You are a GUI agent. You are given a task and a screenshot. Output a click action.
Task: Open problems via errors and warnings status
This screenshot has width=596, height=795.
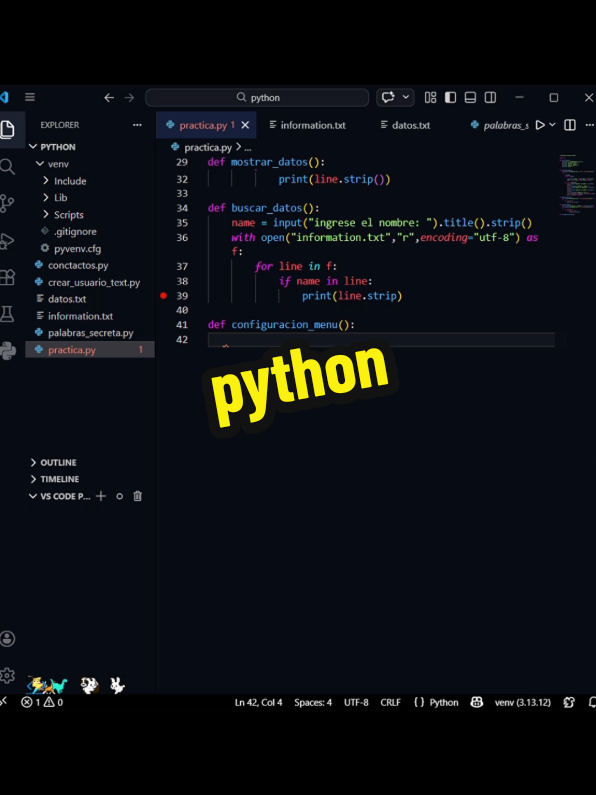coord(42,702)
